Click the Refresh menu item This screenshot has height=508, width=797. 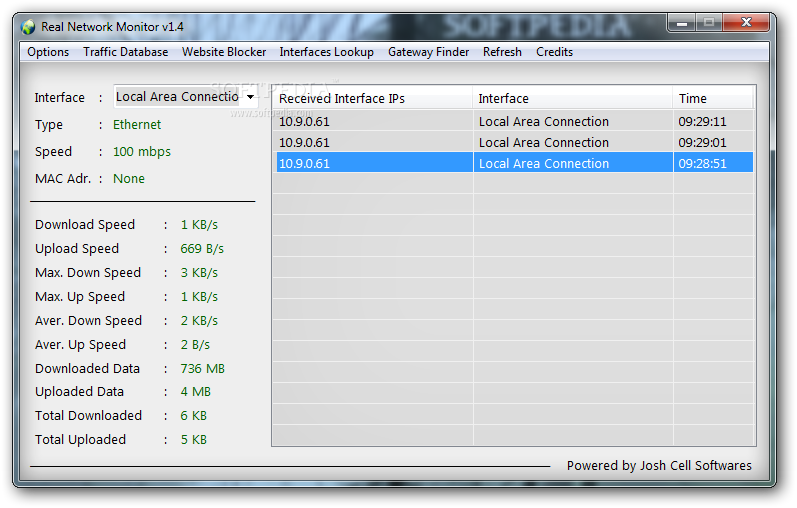click(502, 52)
